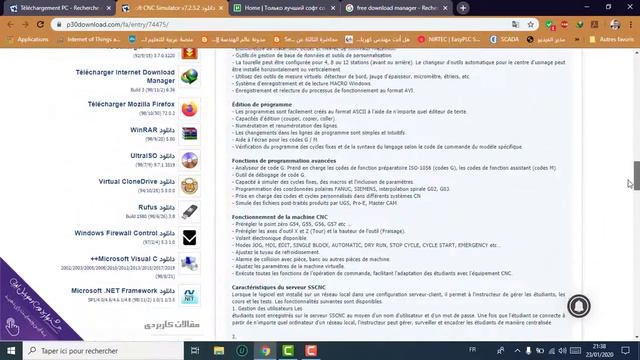Image resolution: width=640 pixels, height=360 pixels.
Task: Open the SCADA bookmark
Action: 505,40
